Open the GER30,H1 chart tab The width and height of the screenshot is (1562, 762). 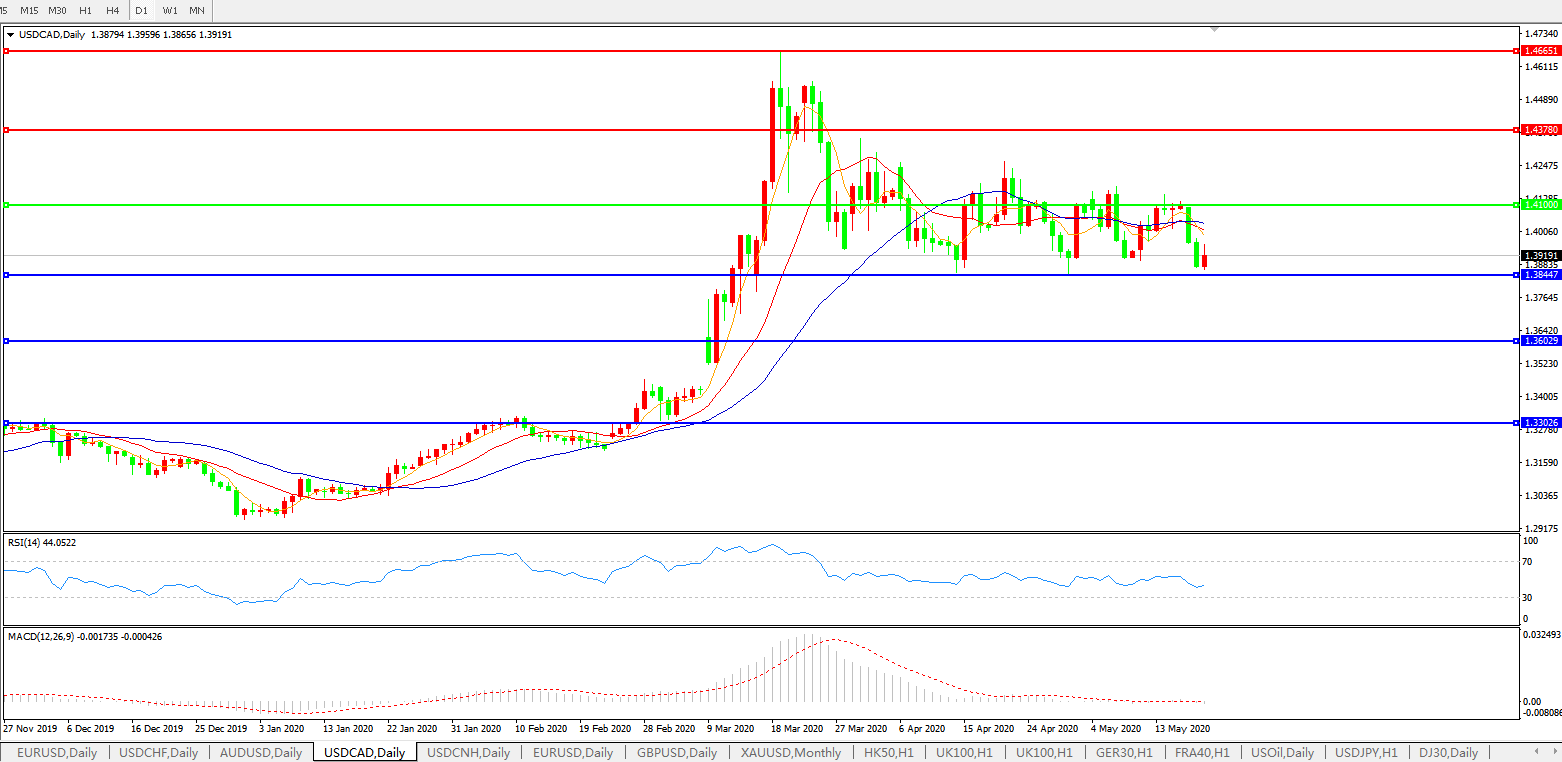(x=1124, y=752)
